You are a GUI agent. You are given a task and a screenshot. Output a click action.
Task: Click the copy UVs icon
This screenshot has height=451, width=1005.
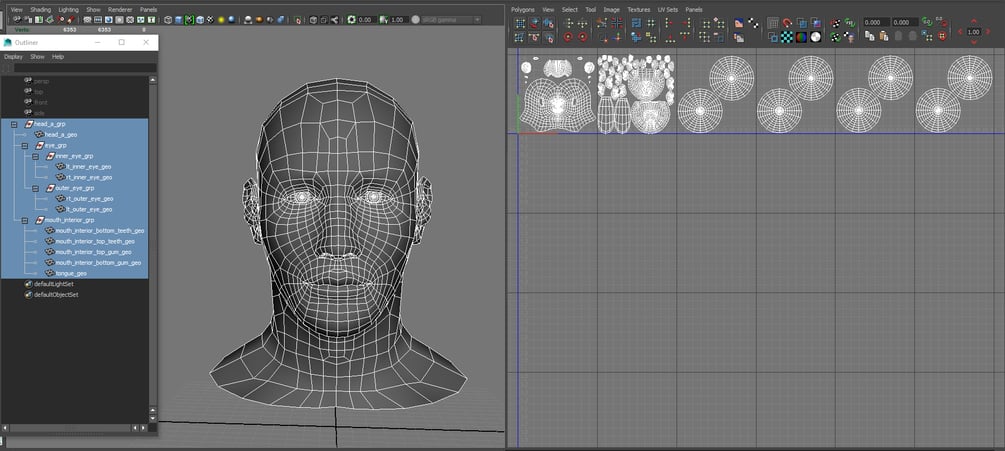click(x=868, y=37)
